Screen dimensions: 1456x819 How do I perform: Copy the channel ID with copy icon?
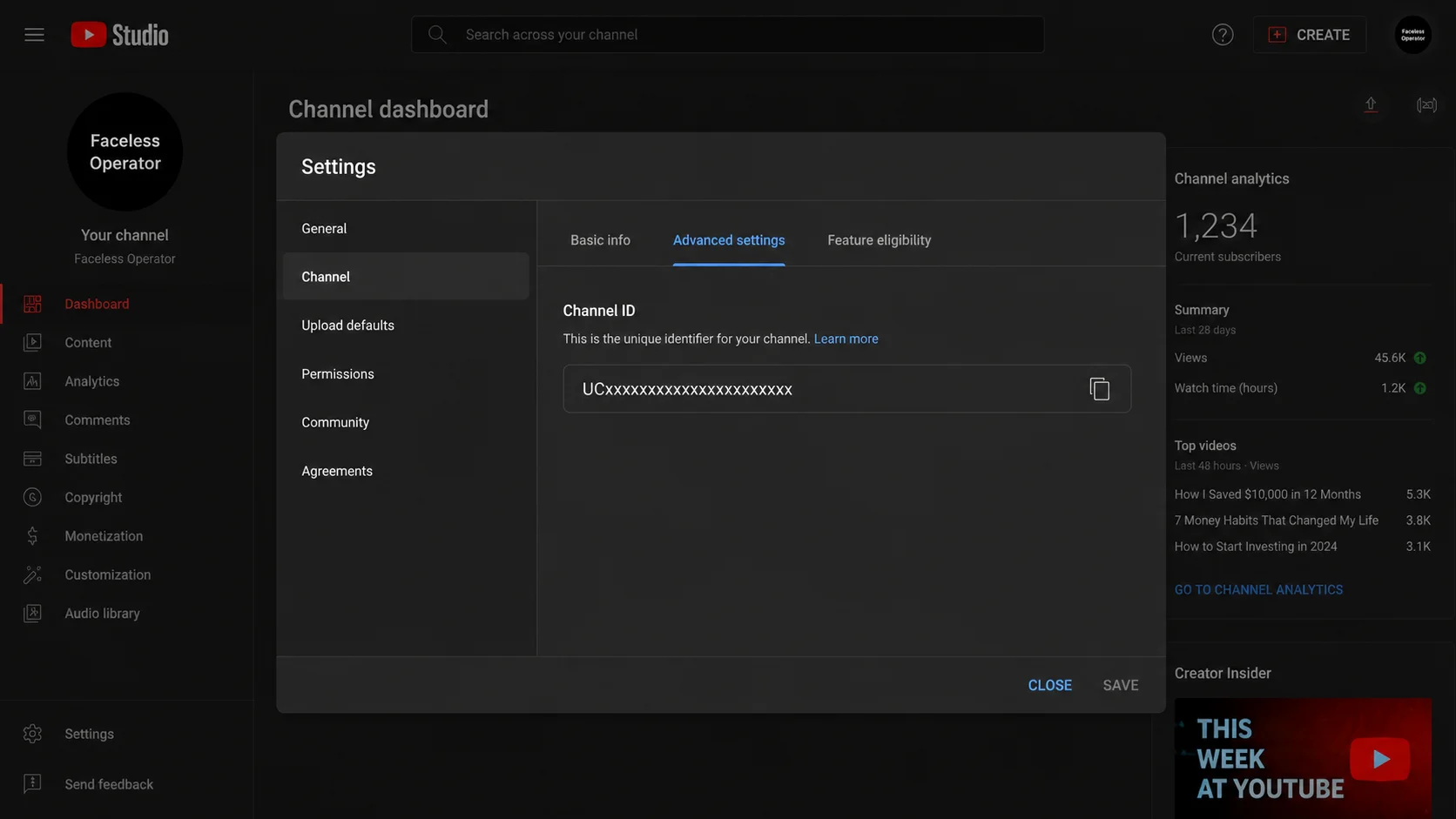1099,389
